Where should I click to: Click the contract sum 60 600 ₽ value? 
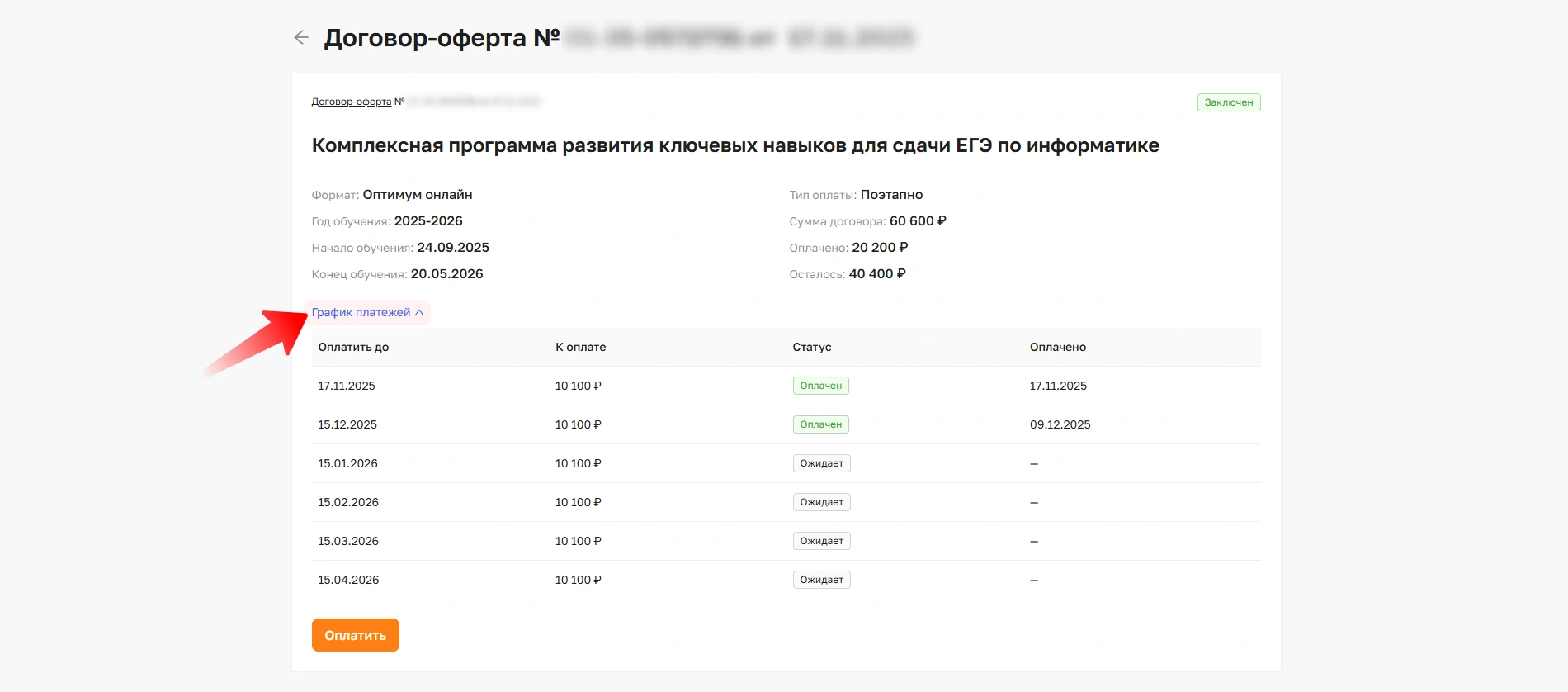click(x=917, y=221)
